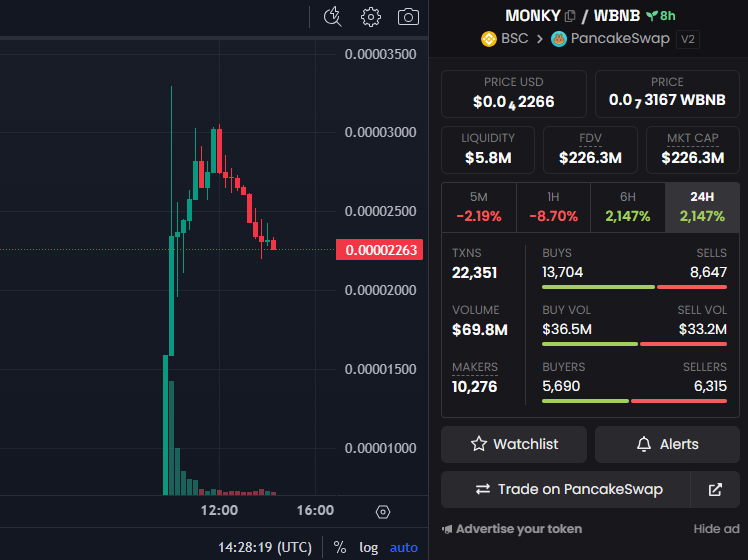This screenshot has height=560, width=748.
Task: Open time axis settings hexagon icon
Action: tap(383, 512)
